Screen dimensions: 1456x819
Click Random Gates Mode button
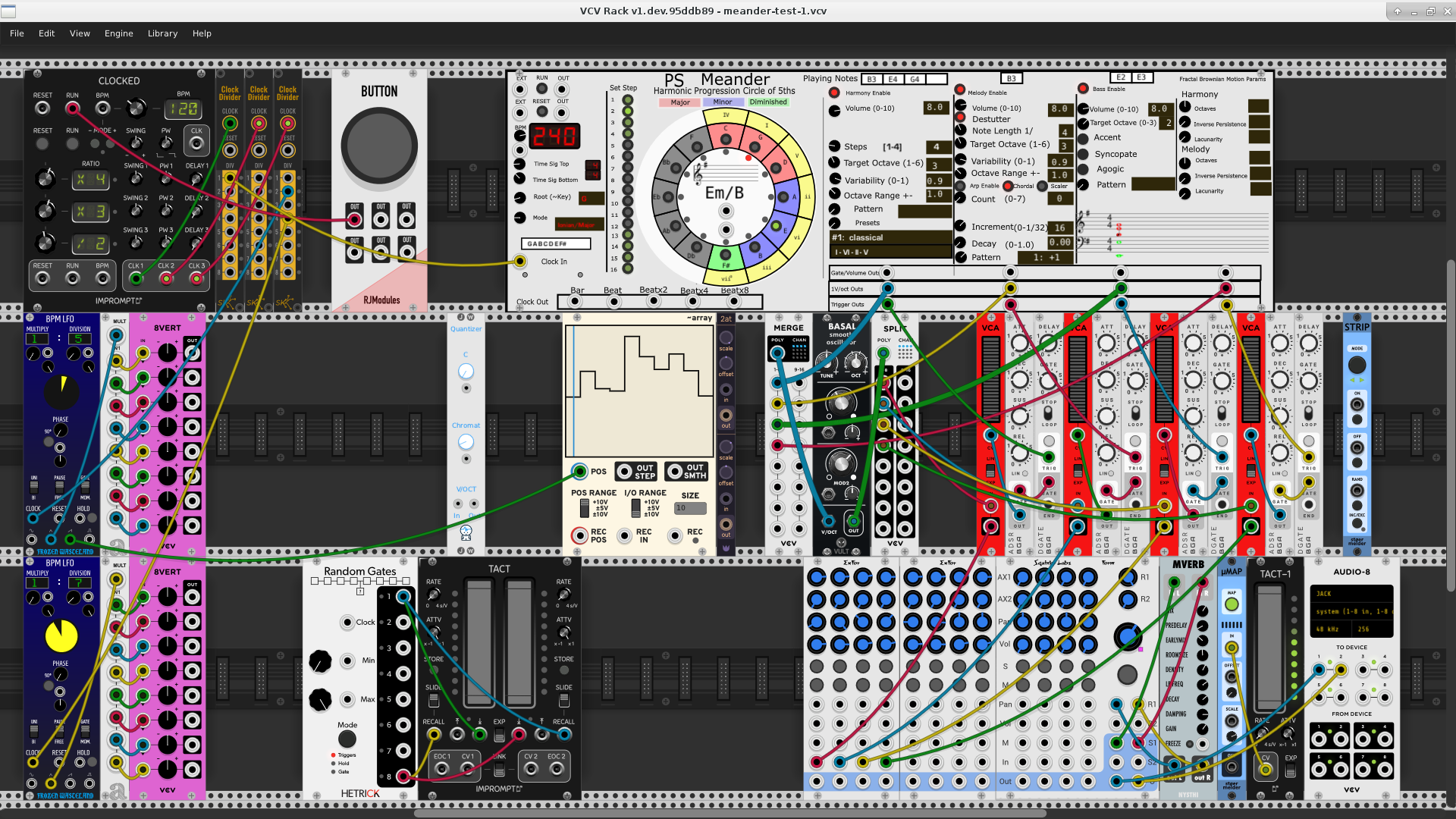pyautogui.click(x=347, y=739)
